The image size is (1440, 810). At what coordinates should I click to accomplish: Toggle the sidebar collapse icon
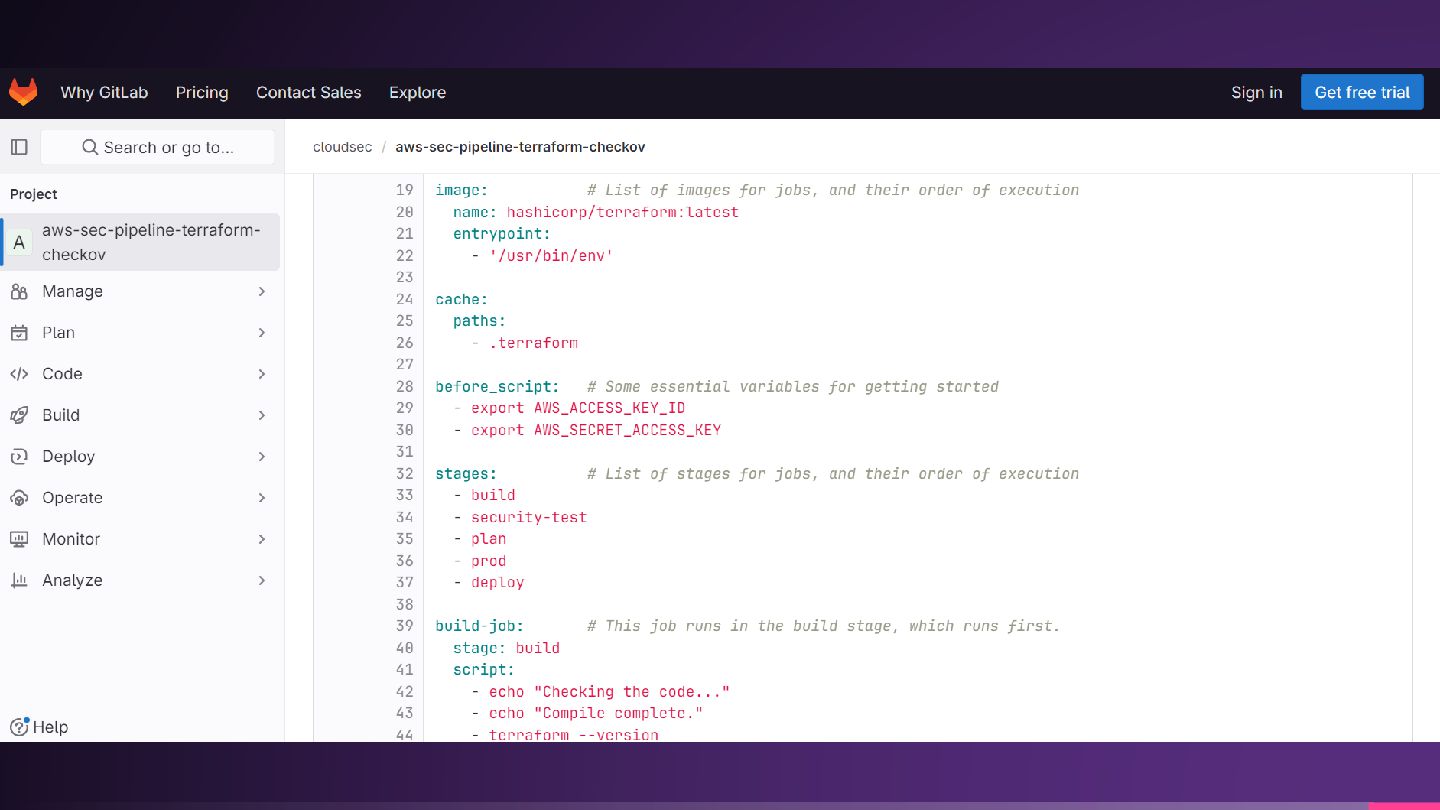(x=19, y=147)
